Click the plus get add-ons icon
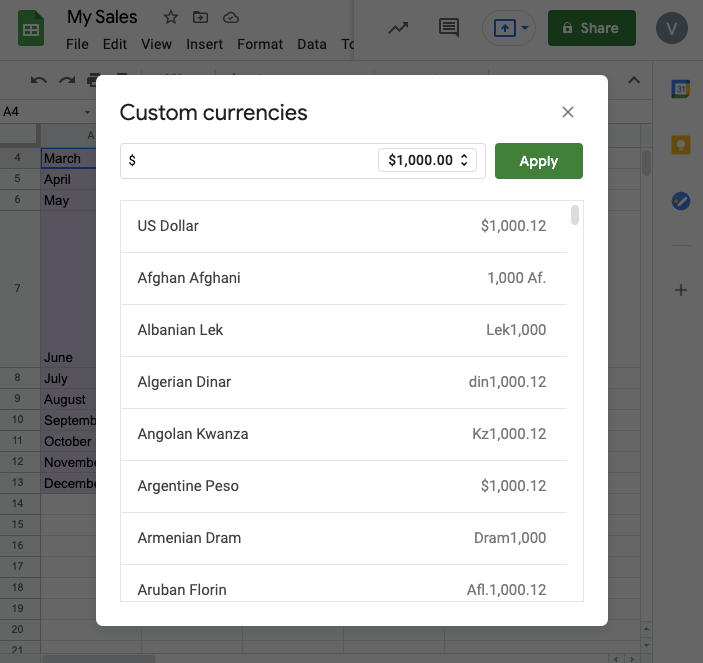This screenshot has height=663, width=703. [680, 290]
